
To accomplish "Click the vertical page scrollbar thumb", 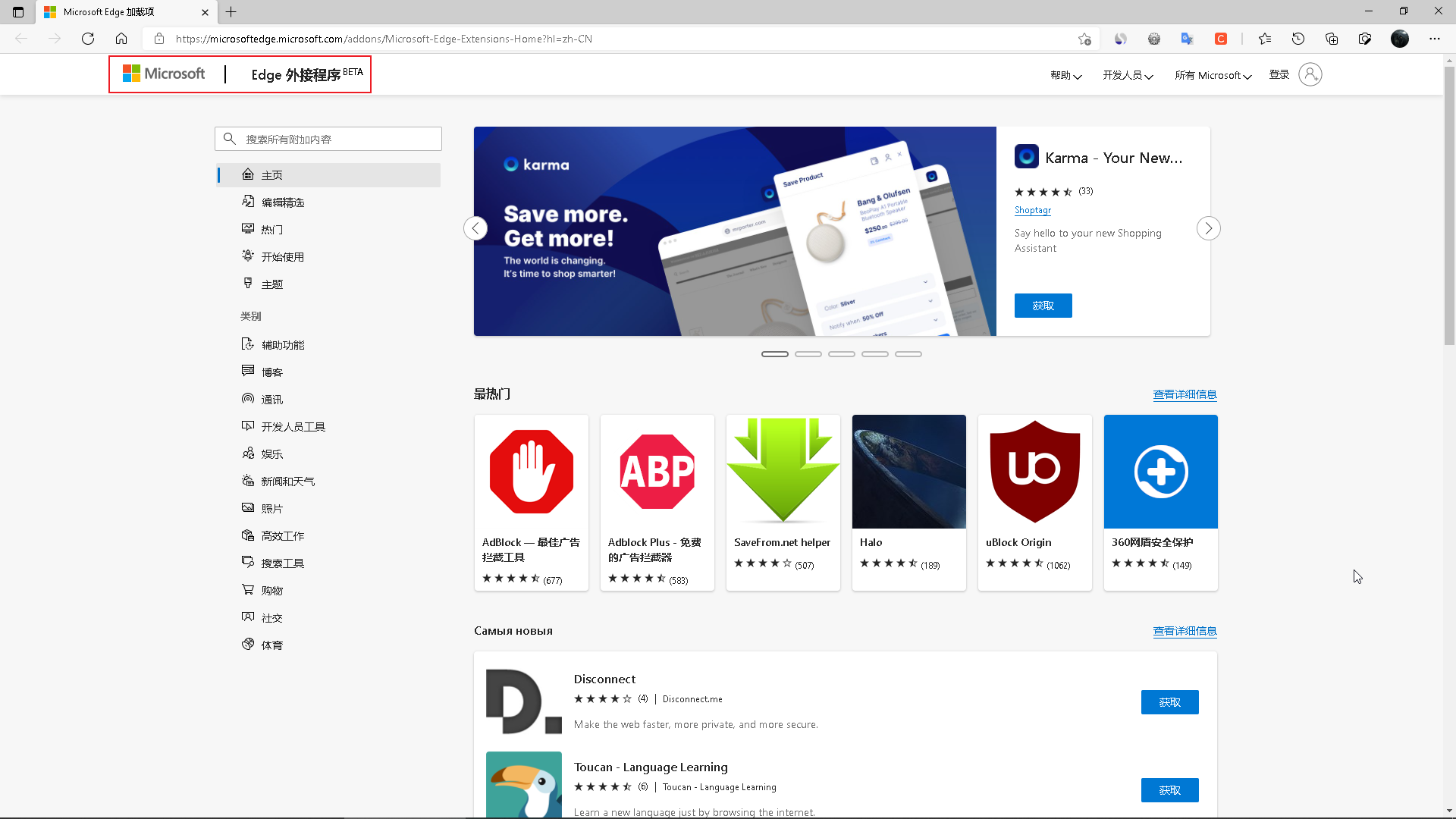I will click(x=1449, y=205).
